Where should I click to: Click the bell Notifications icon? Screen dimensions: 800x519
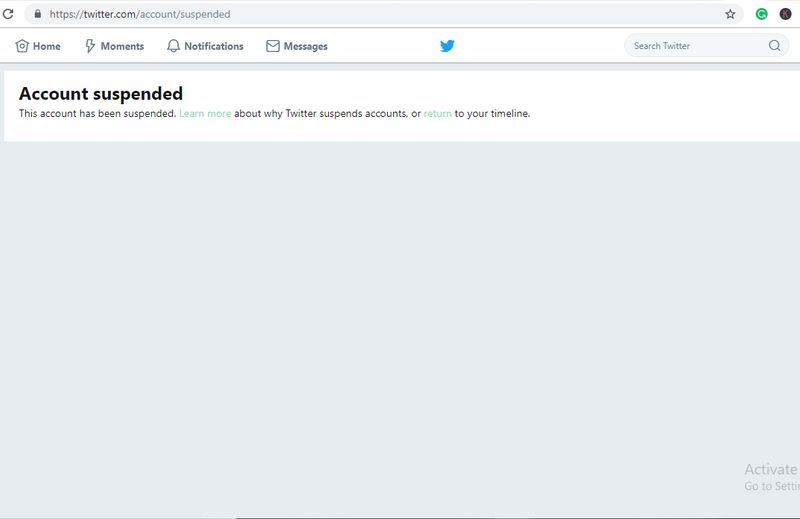[x=173, y=46]
